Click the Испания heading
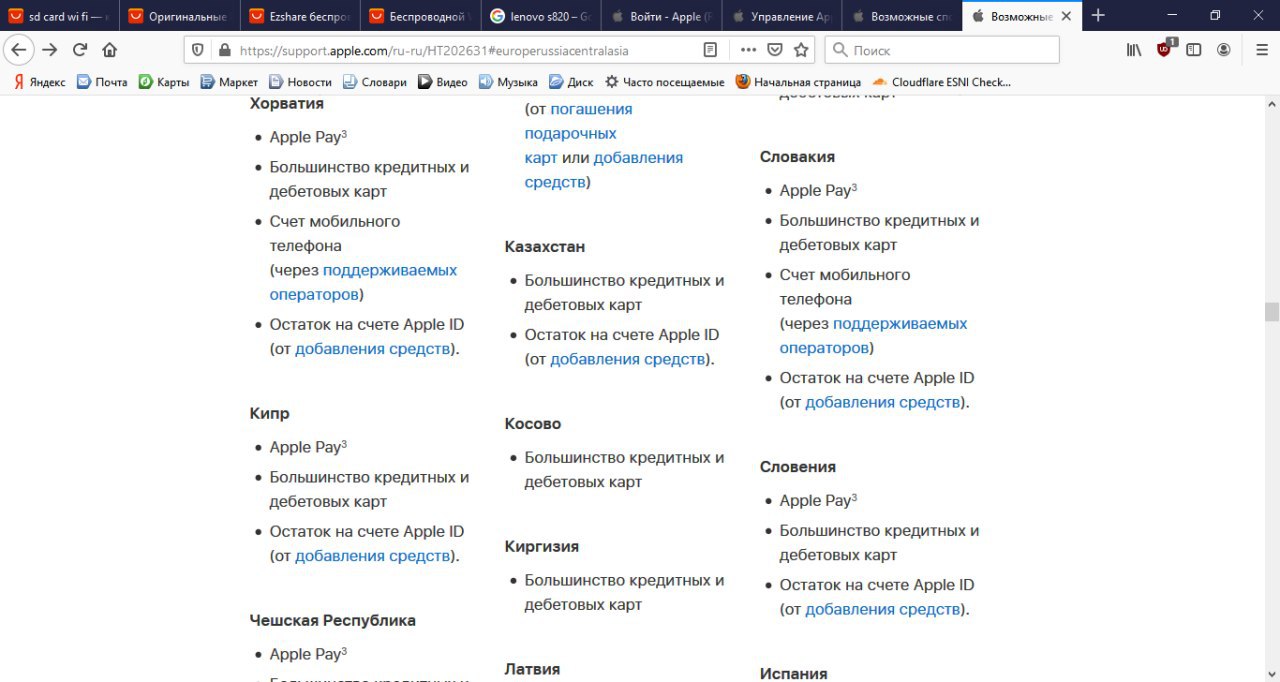This screenshot has width=1280, height=682. click(x=794, y=673)
